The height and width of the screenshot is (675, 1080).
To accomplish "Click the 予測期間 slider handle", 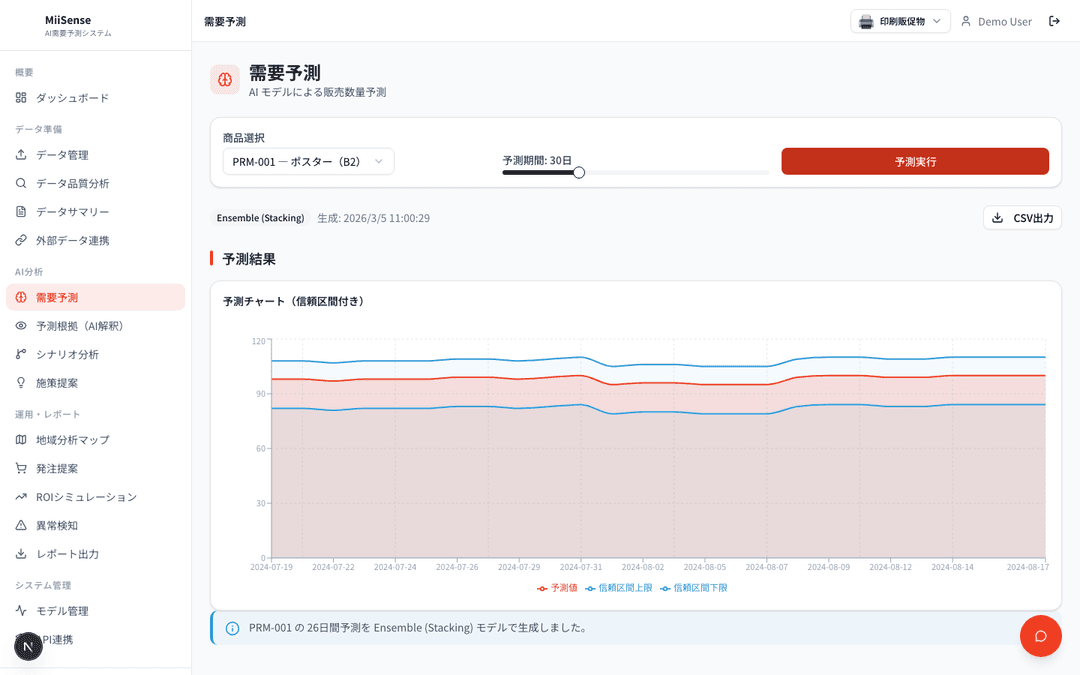I will pyautogui.click(x=579, y=172).
